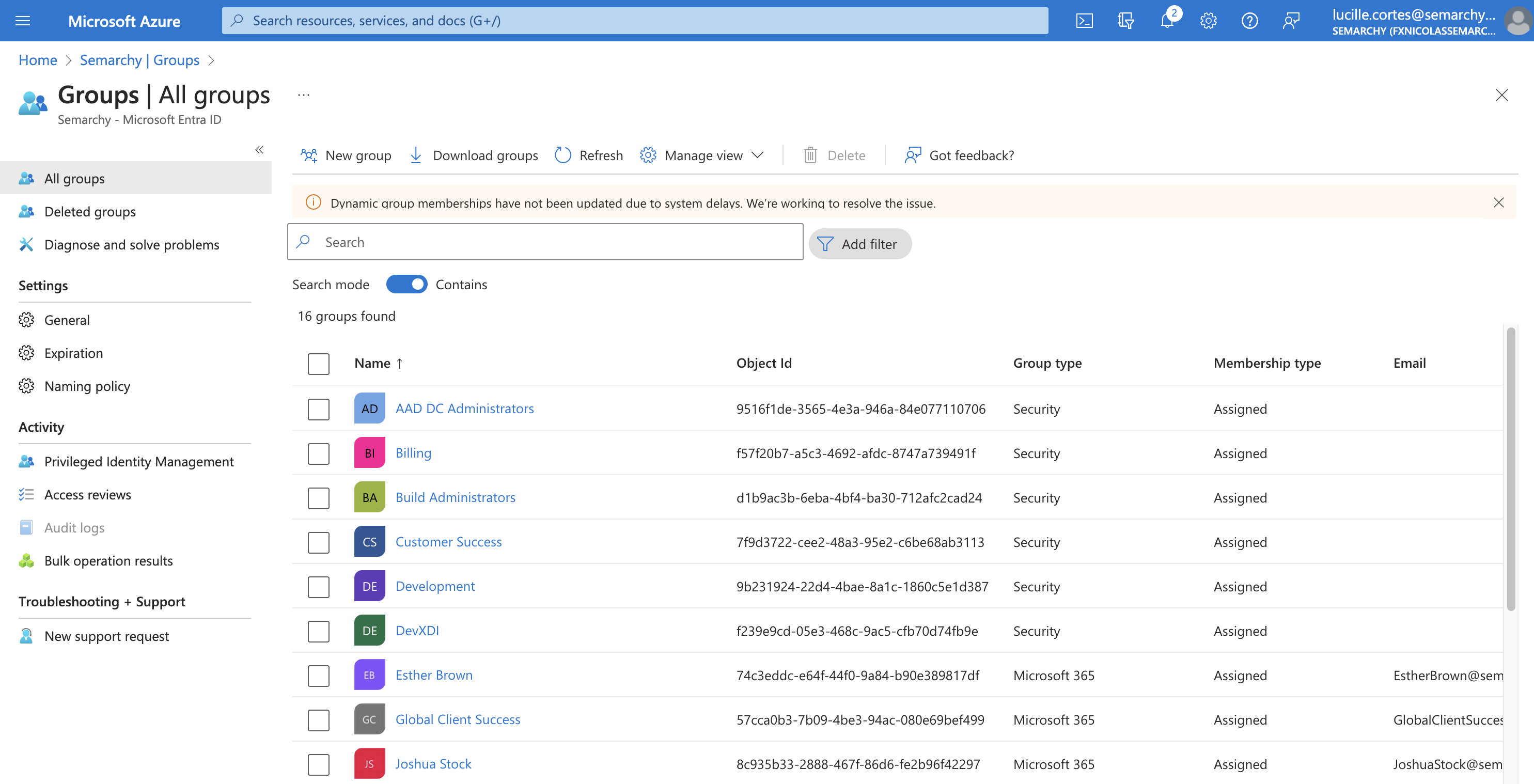
Task: Click the Add filter icon
Action: point(825,243)
